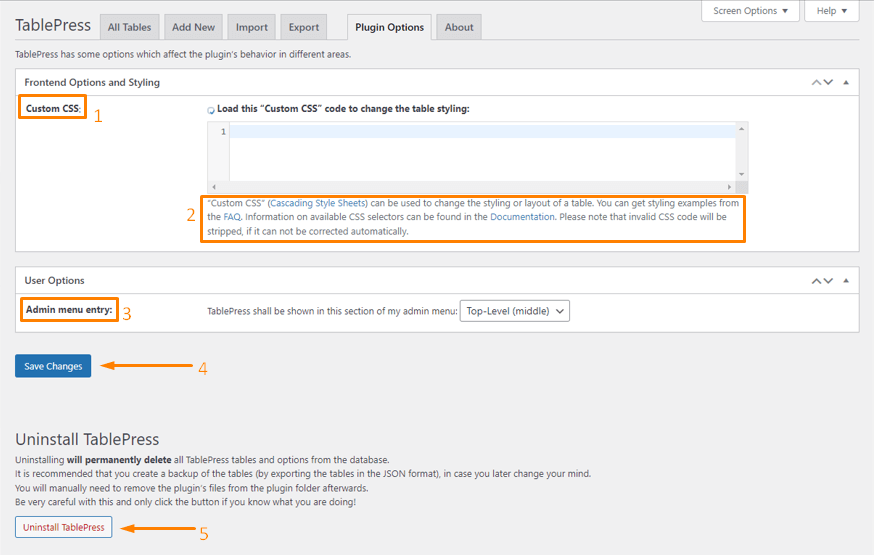Move User Options panel up
Viewport: 874px width, 555px height.
point(816,281)
